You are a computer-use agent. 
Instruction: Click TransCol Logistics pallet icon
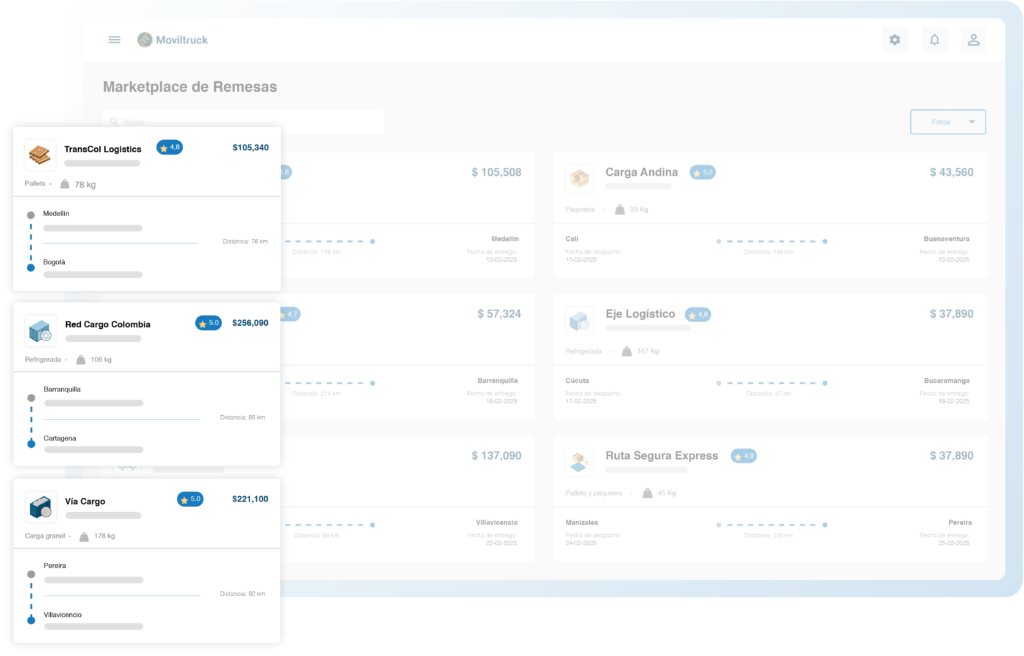click(x=40, y=154)
